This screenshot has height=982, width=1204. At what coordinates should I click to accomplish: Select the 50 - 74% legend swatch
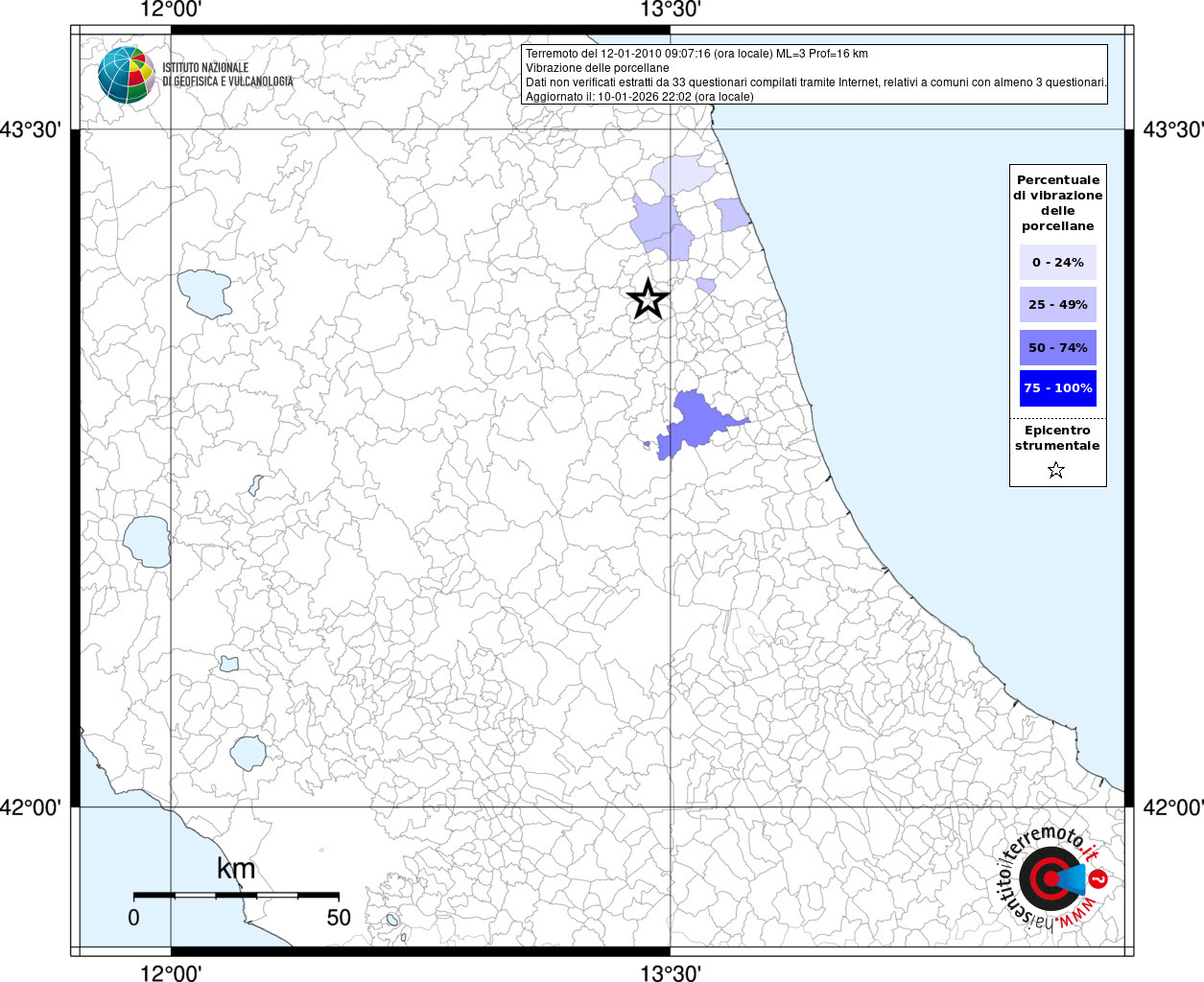coord(1057,347)
